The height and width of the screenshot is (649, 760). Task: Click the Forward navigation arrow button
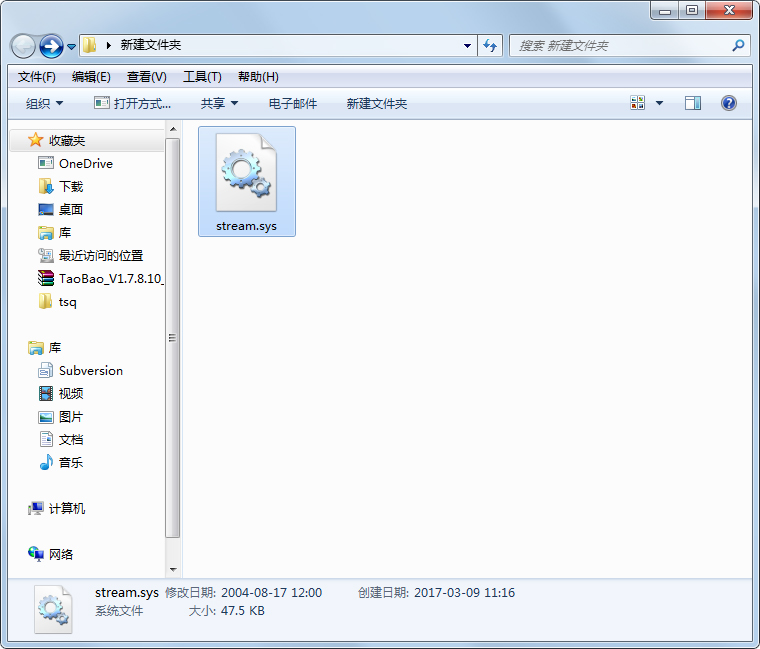coord(51,47)
